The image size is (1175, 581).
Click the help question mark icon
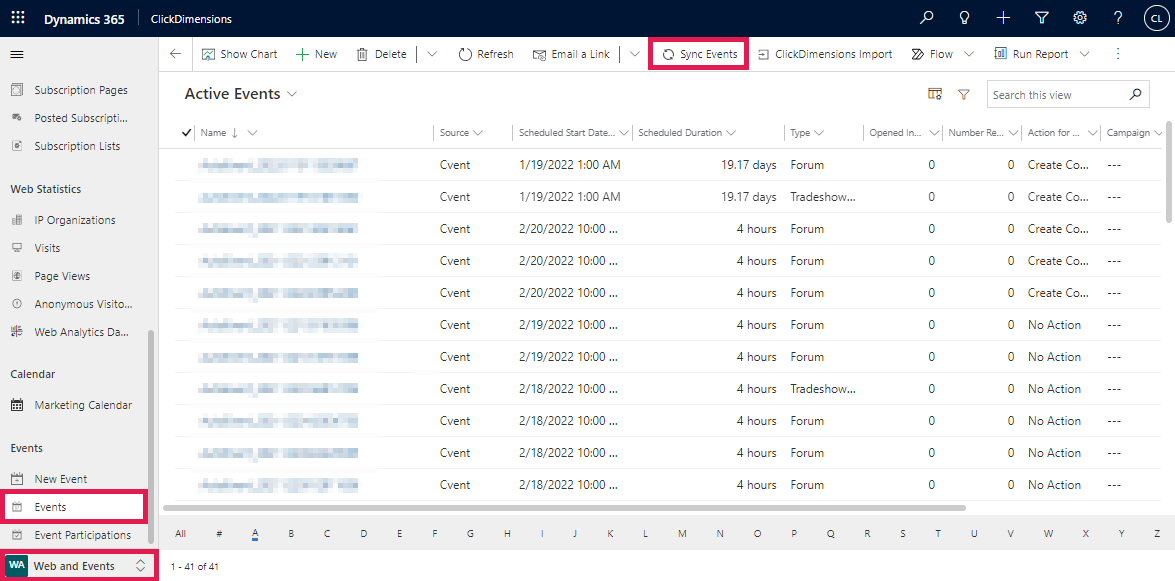click(1118, 18)
